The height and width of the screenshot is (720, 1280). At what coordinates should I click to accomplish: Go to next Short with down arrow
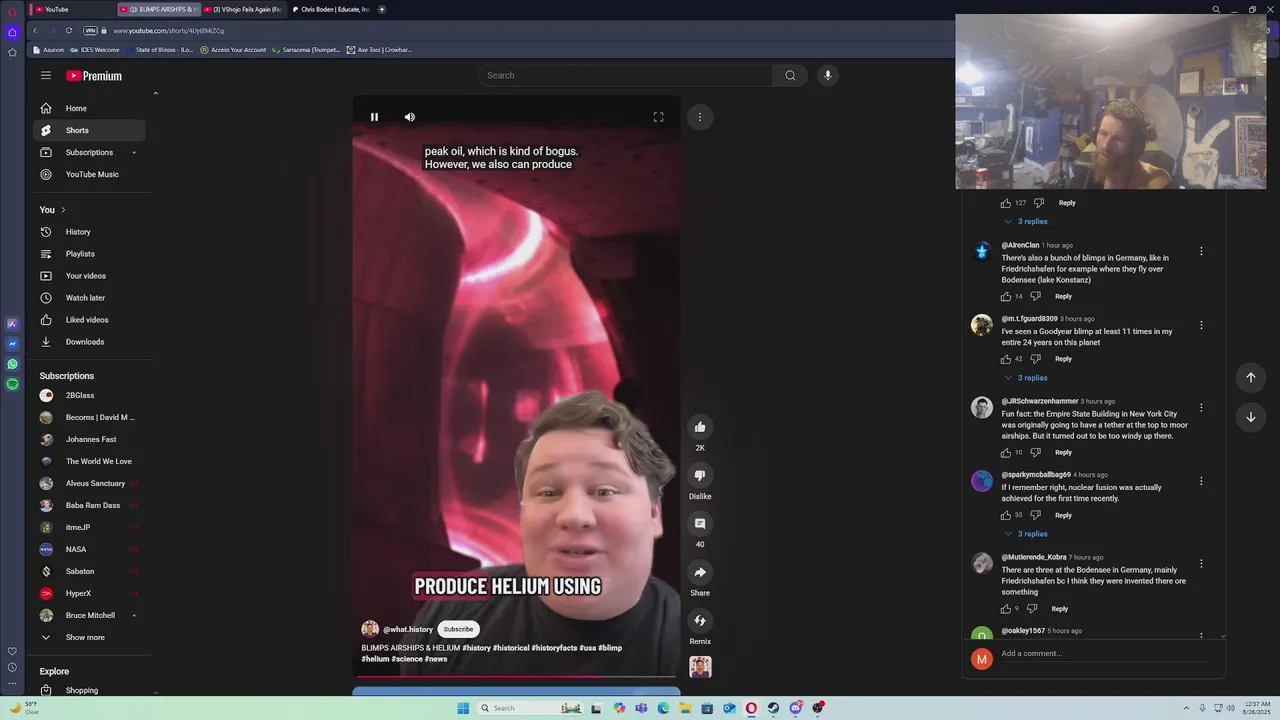1250,417
